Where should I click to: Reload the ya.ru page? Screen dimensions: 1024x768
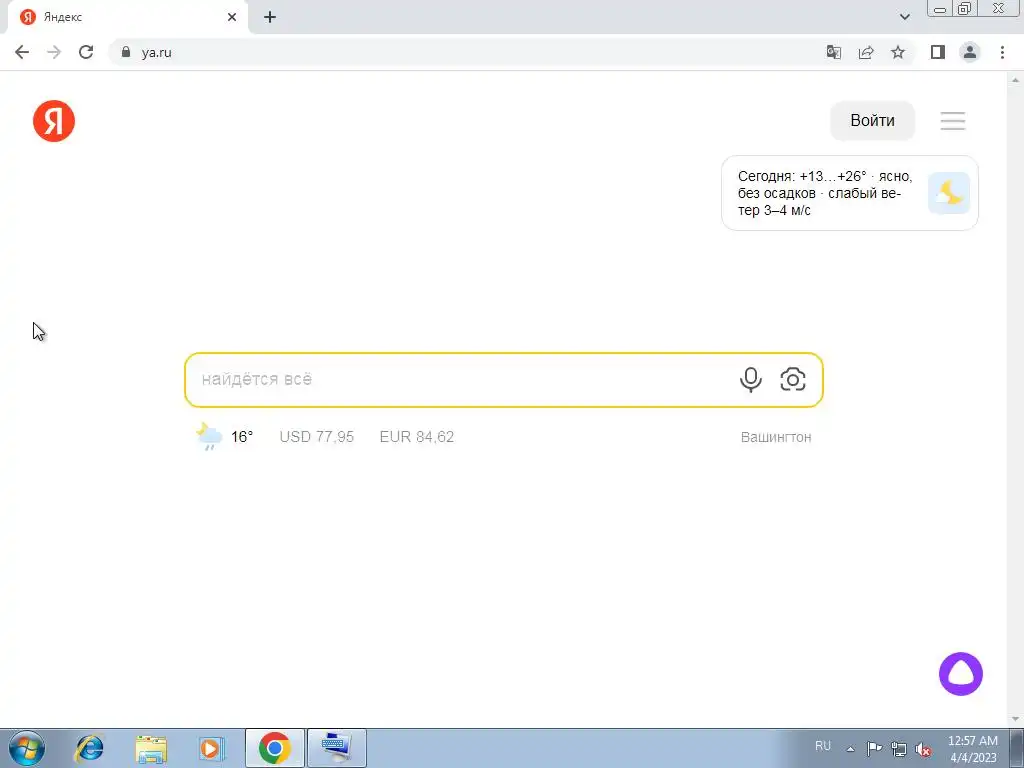(86, 52)
